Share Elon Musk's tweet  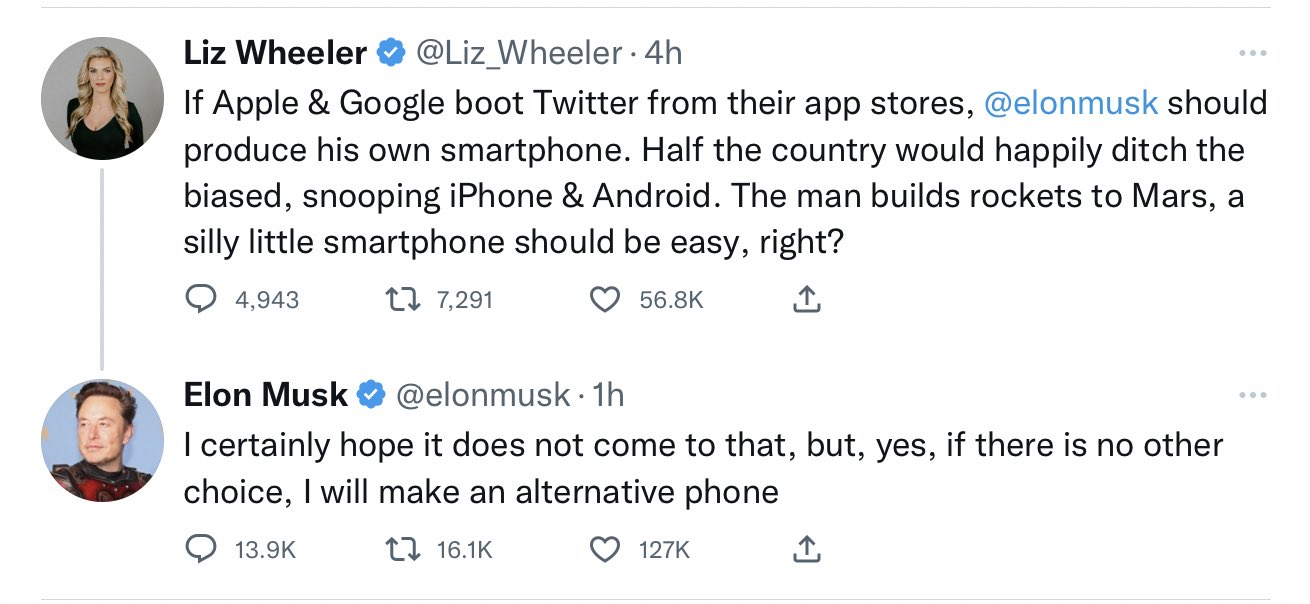point(808,549)
